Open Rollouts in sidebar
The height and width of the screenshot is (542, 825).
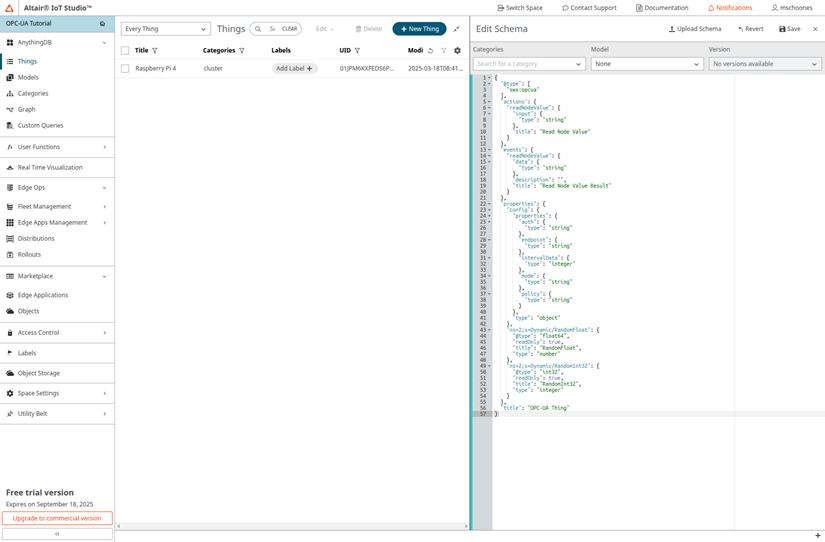click(29, 255)
